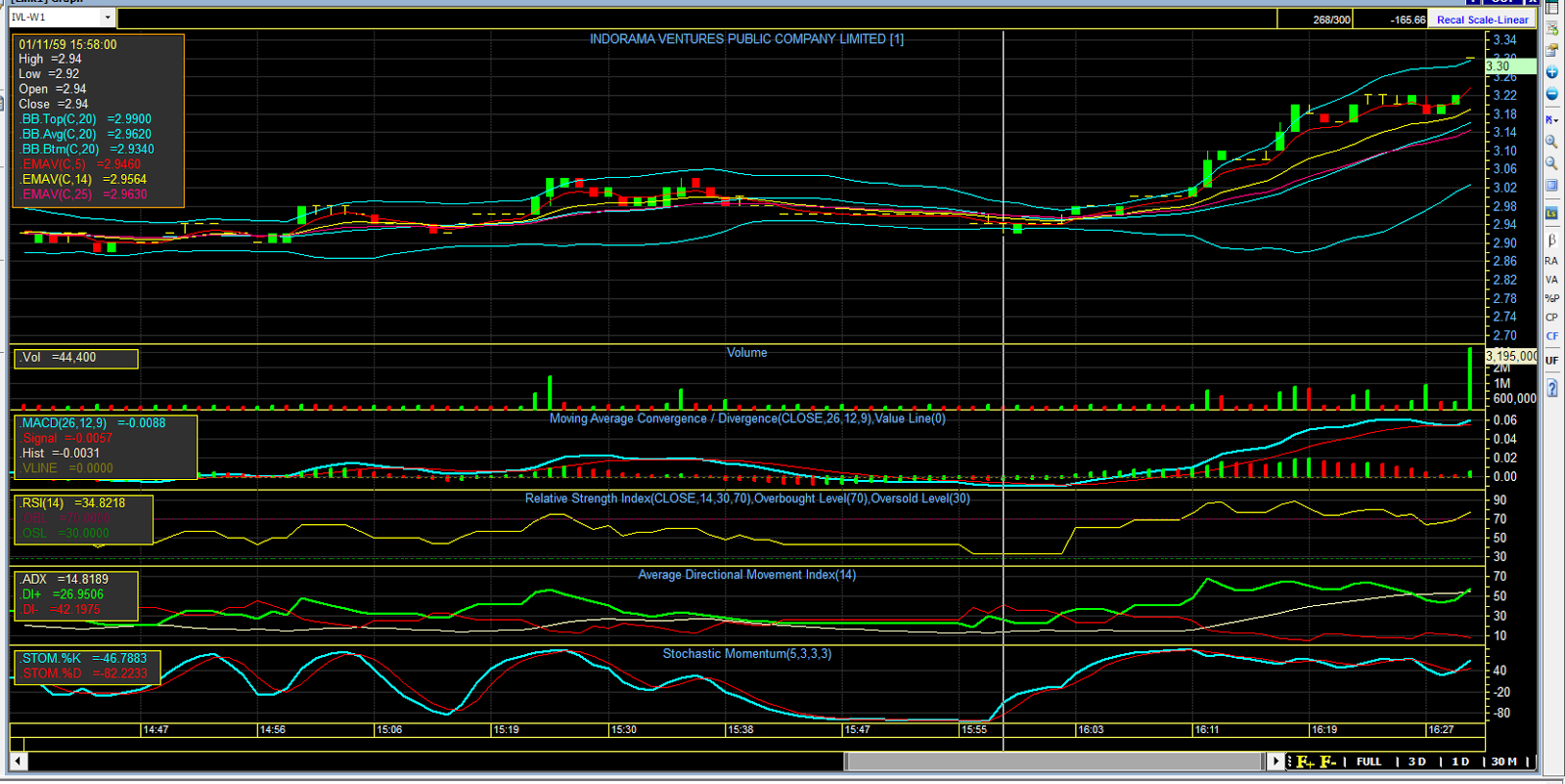Select the FULL timeframe button

tap(1369, 762)
